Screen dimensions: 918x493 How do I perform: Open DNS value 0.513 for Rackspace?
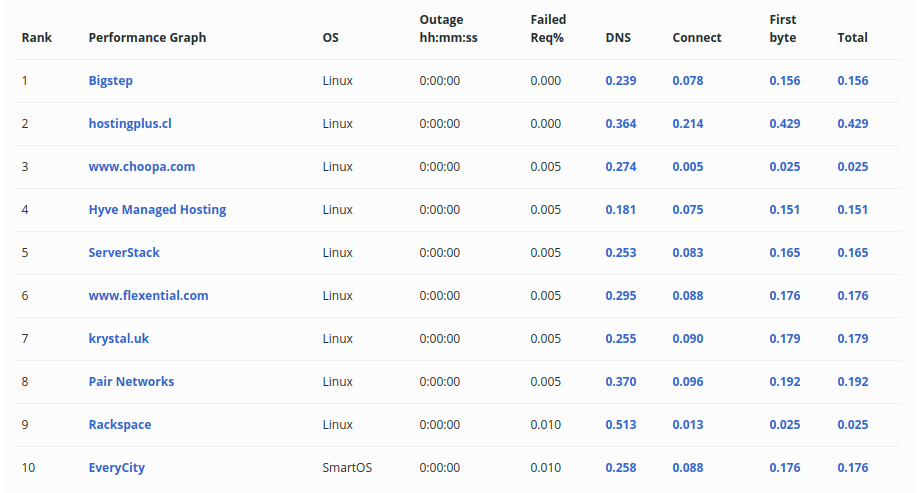(621, 424)
